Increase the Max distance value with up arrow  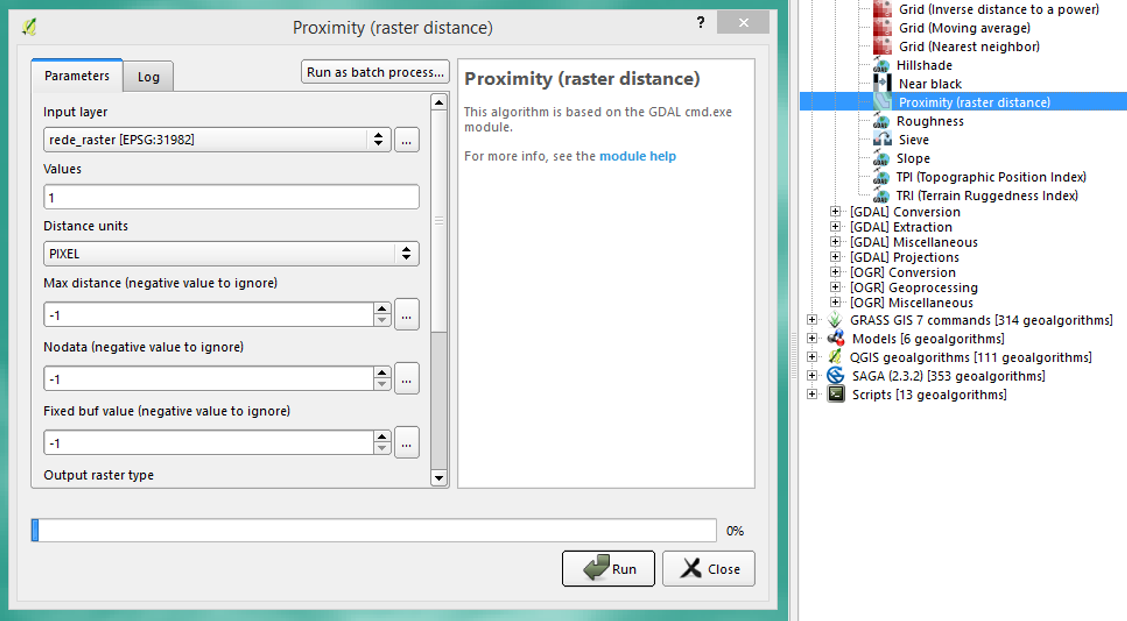tap(382, 309)
